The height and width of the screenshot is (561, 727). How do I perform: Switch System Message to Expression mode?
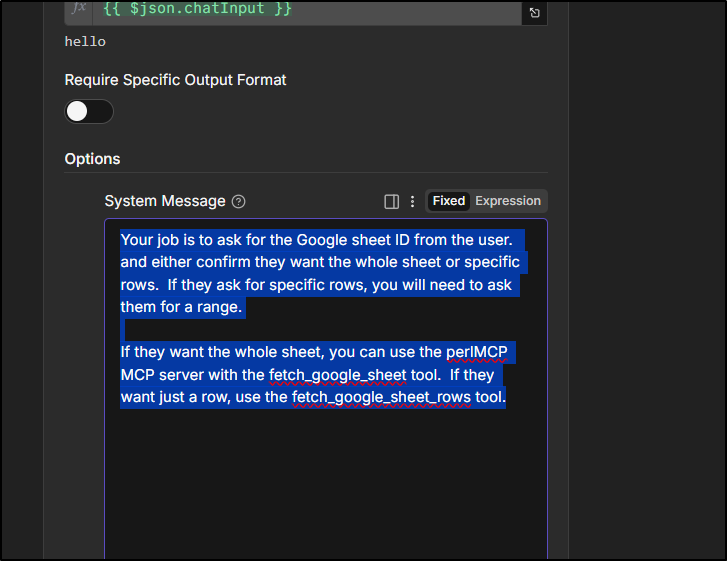point(507,201)
